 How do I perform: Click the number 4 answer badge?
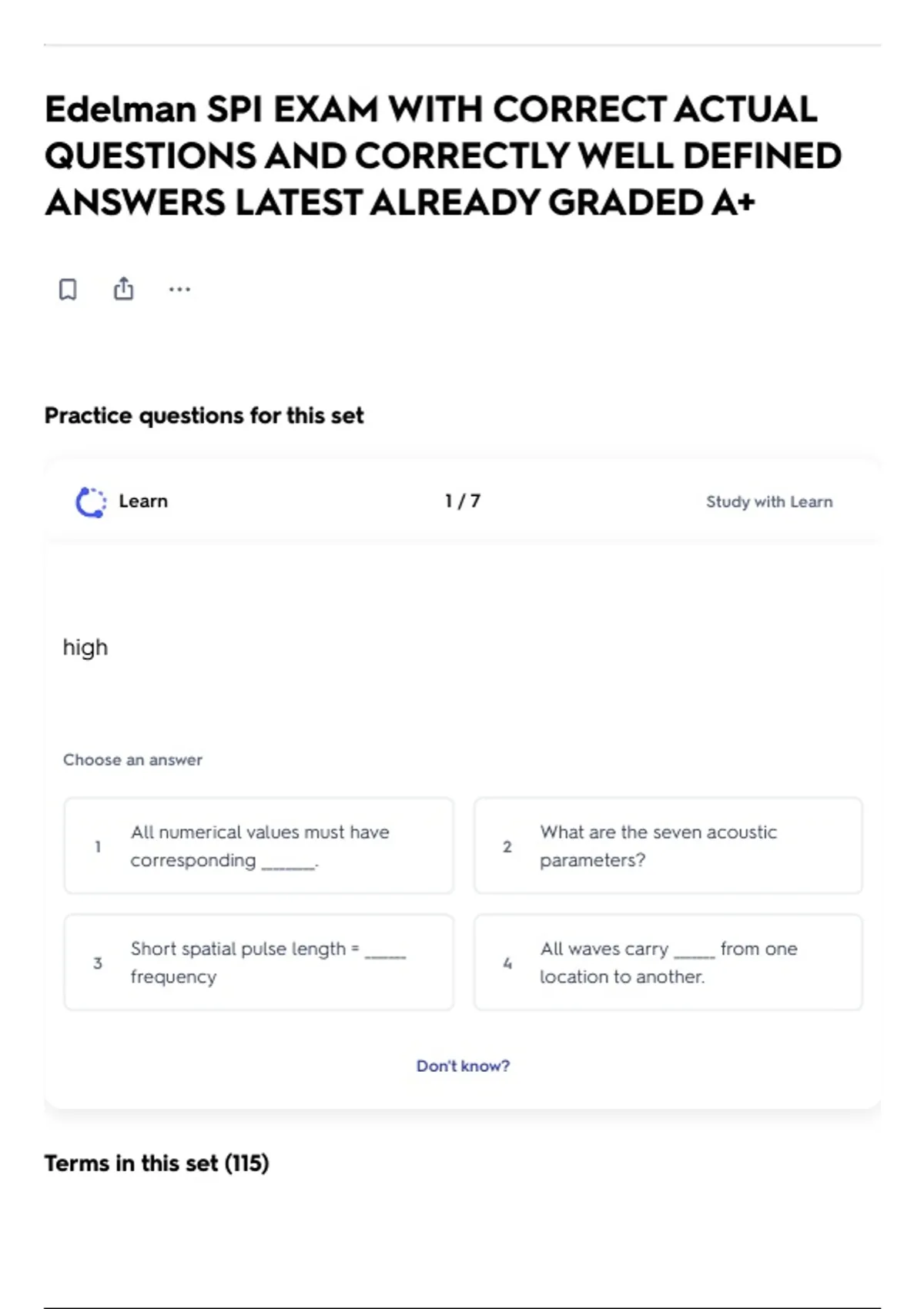pyautogui.click(x=507, y=963)
